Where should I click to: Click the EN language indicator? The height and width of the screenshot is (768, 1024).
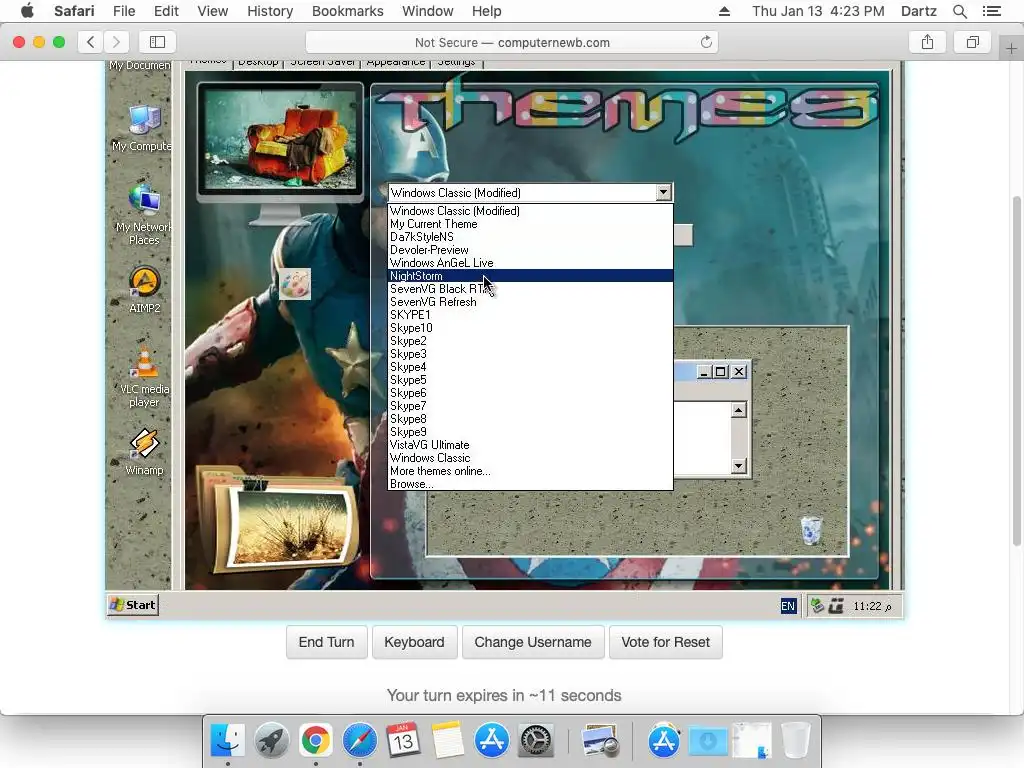pyautogui.click(x=788, y=606)
